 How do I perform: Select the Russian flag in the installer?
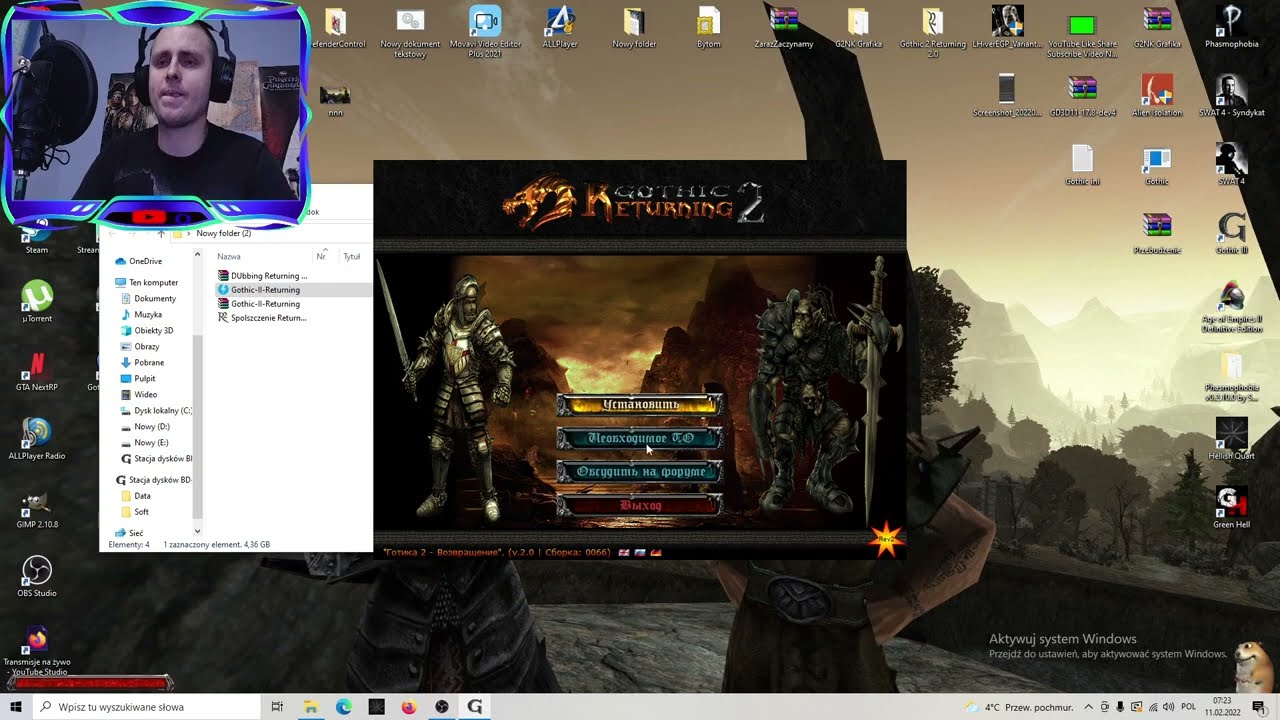tap(640, 552)
